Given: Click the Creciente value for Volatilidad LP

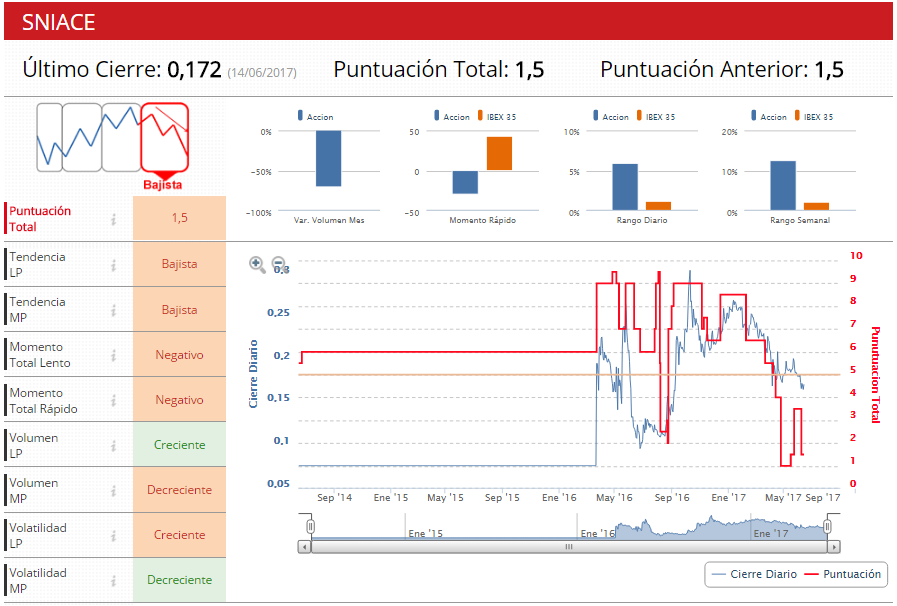Looking at the screenshot, I should point(180,535).
